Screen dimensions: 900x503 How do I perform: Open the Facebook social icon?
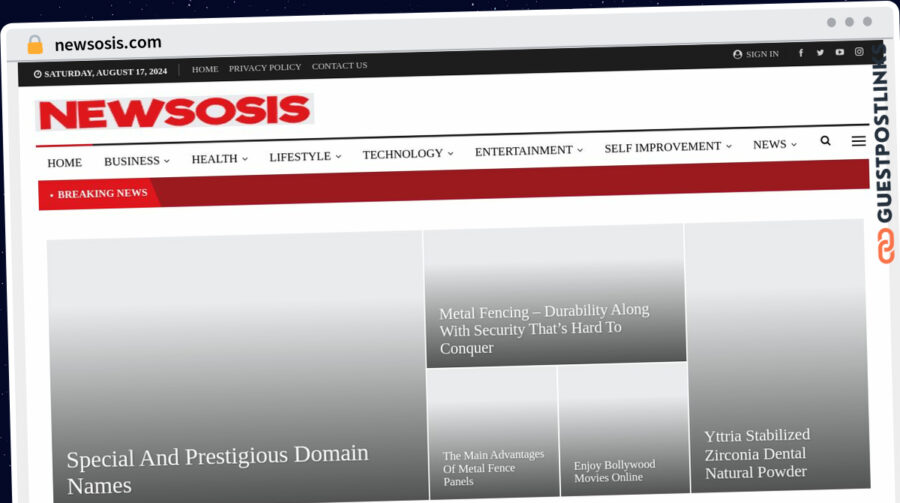click(801, 53)
